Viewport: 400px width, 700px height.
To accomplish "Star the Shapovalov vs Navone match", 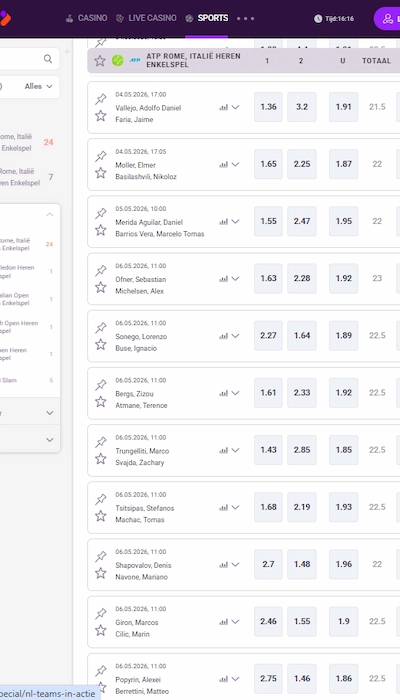I will (101, 573).
